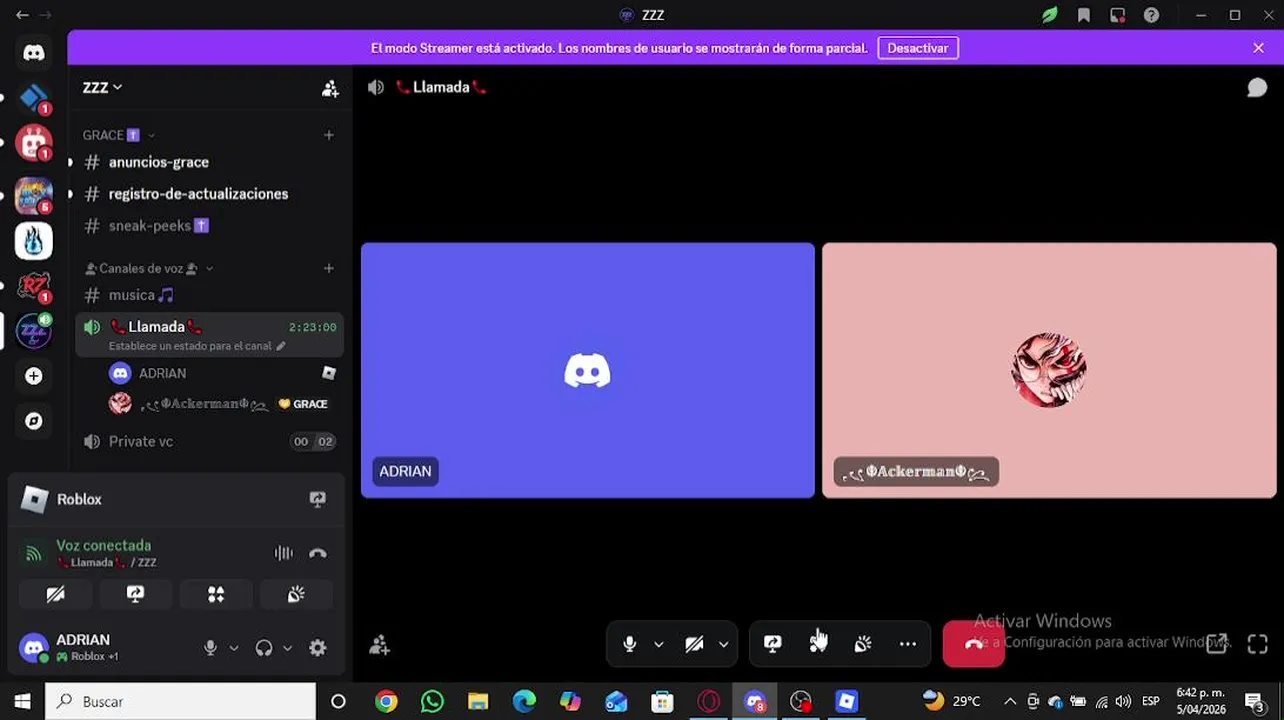1284x720 pixels.
Task: Join the Private vc voice channel
Action: [x=209, y=441]
